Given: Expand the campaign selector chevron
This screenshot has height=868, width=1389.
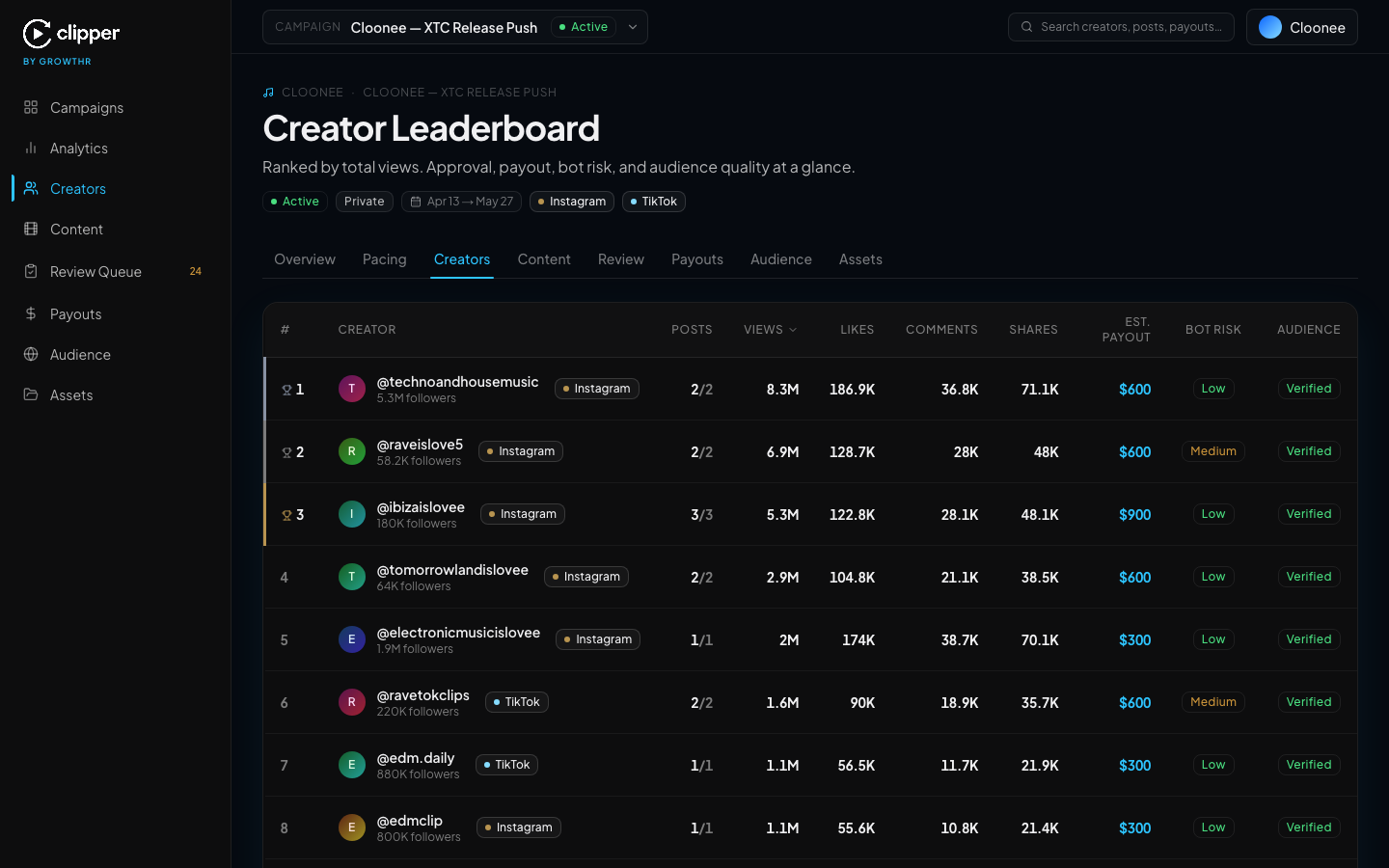Looking at the screenshot, I should click(633, 27).
